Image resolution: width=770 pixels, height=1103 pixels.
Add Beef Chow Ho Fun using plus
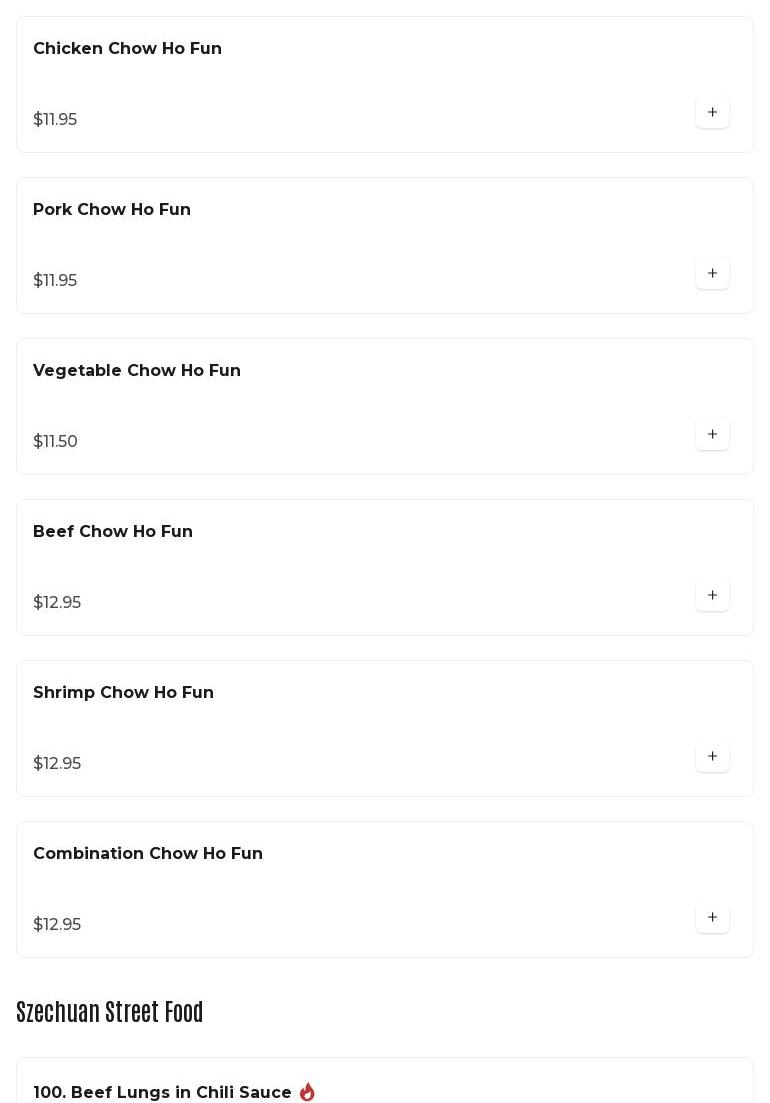(x=712, y=596)
